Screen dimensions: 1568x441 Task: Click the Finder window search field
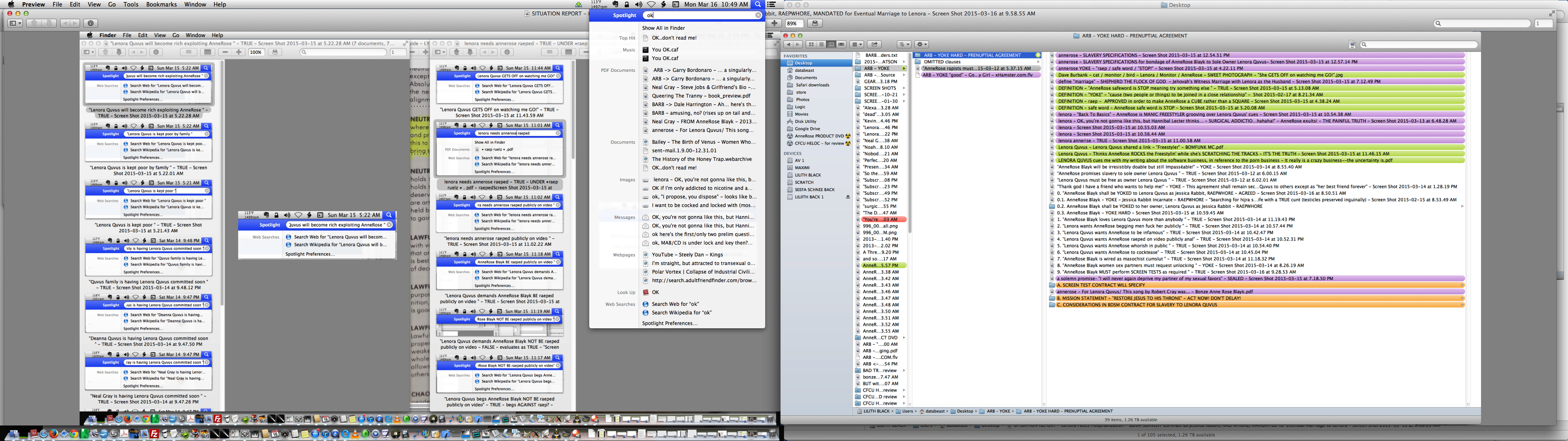(1418, 45)
